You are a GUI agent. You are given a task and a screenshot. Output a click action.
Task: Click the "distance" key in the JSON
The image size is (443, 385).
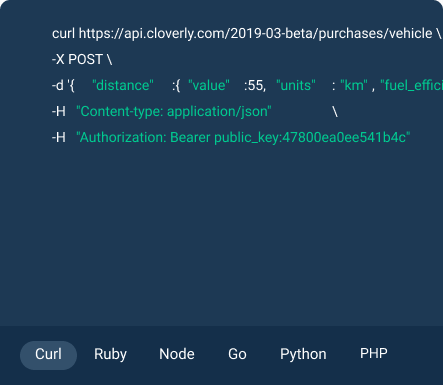click(x=123, y=86)
